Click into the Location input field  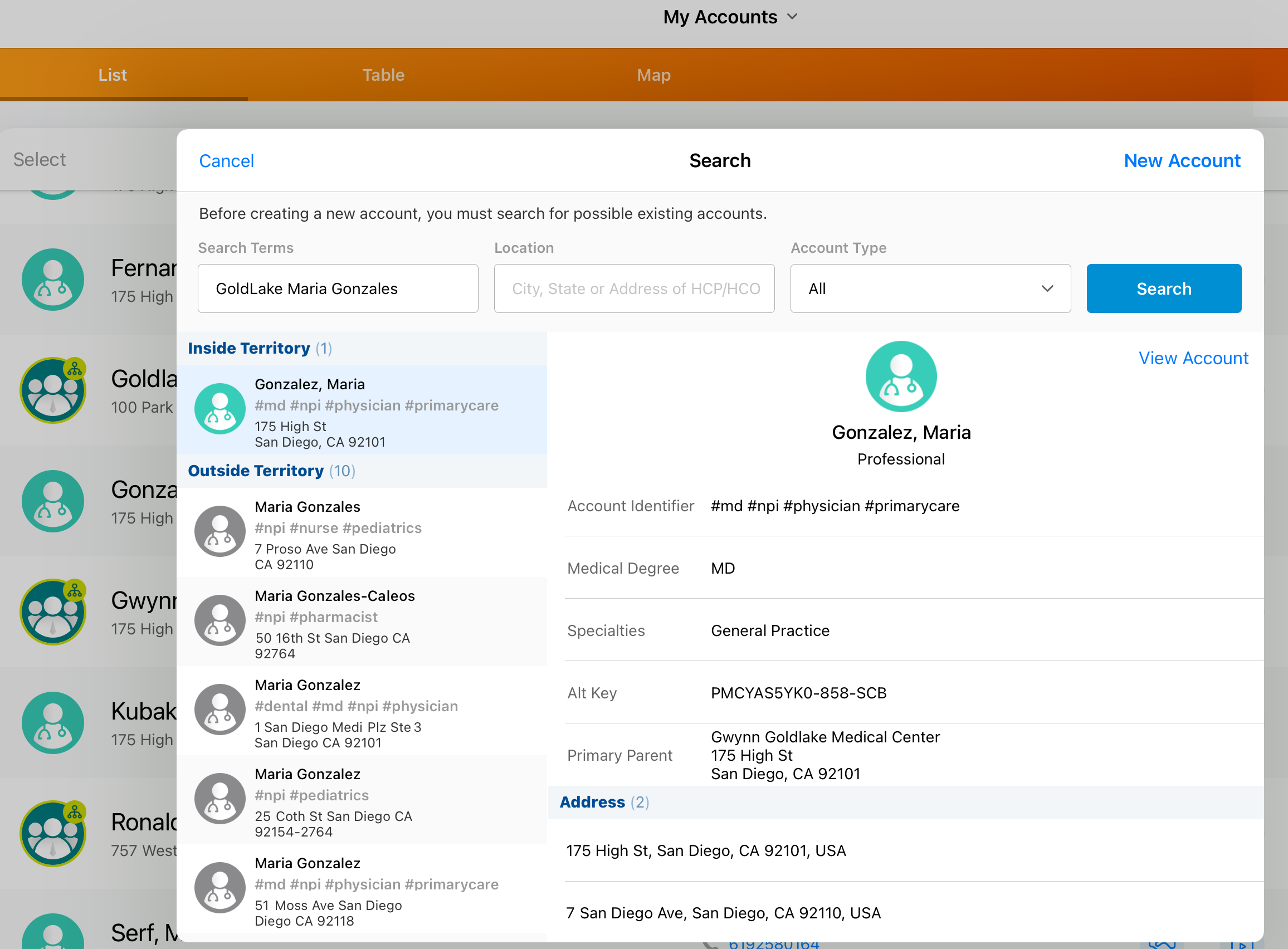click(x=634, y=288)
